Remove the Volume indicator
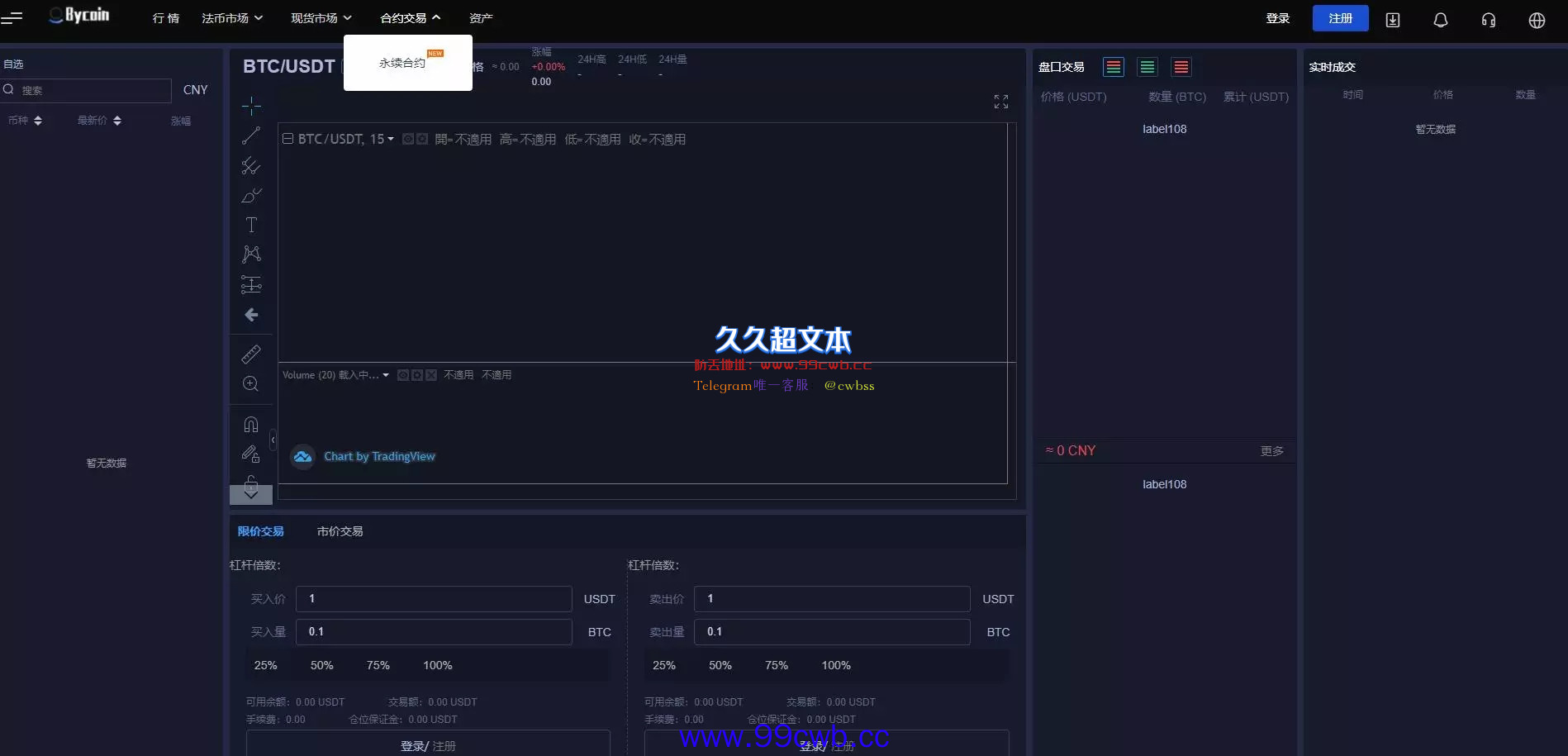Viewport: 1568px width, 756px height. click(431, 375)
